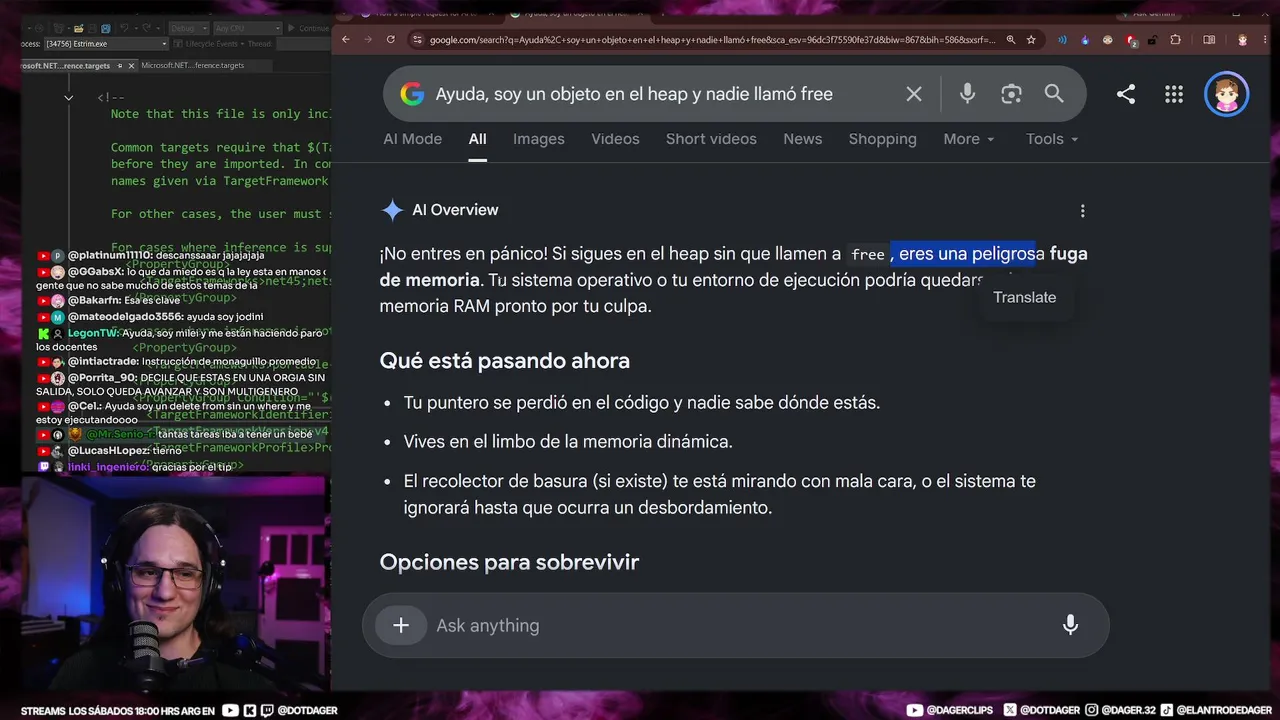The width and height of the screenshot is (1280, 720).
Task: Open the Chrome profile avatar in toolbar
Action: coord(1242,40)
